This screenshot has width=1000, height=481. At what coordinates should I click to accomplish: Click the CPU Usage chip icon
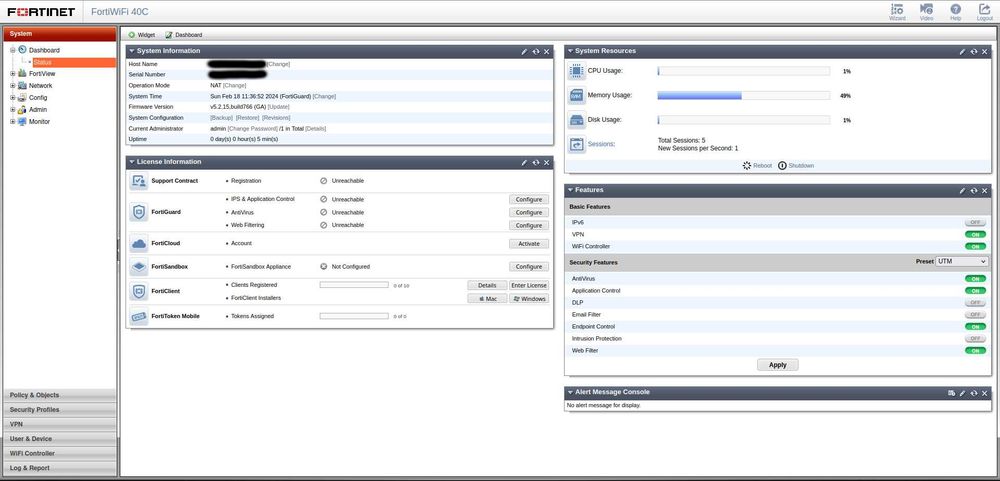pos(577,71)
